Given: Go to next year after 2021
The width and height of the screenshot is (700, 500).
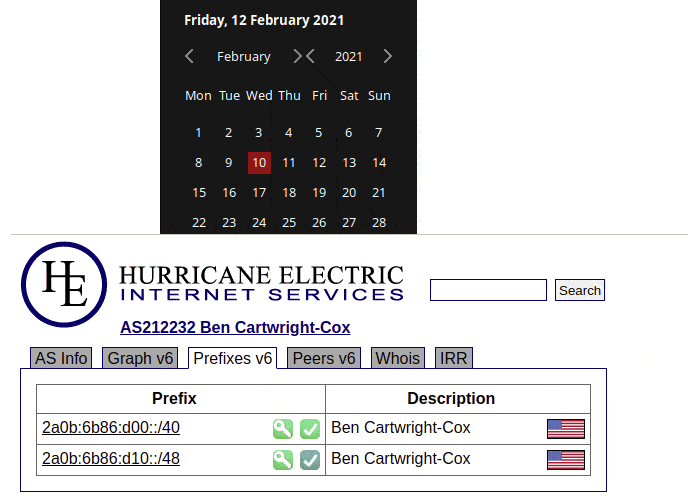Looking at the screenshot, I should [x=388, y=56].
